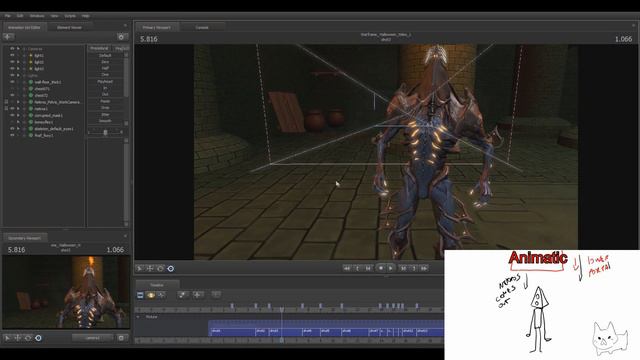Viewport: 640px width, 360px height.
Task: Apply the Playhead procedural preset
Action: pos(105,82)
